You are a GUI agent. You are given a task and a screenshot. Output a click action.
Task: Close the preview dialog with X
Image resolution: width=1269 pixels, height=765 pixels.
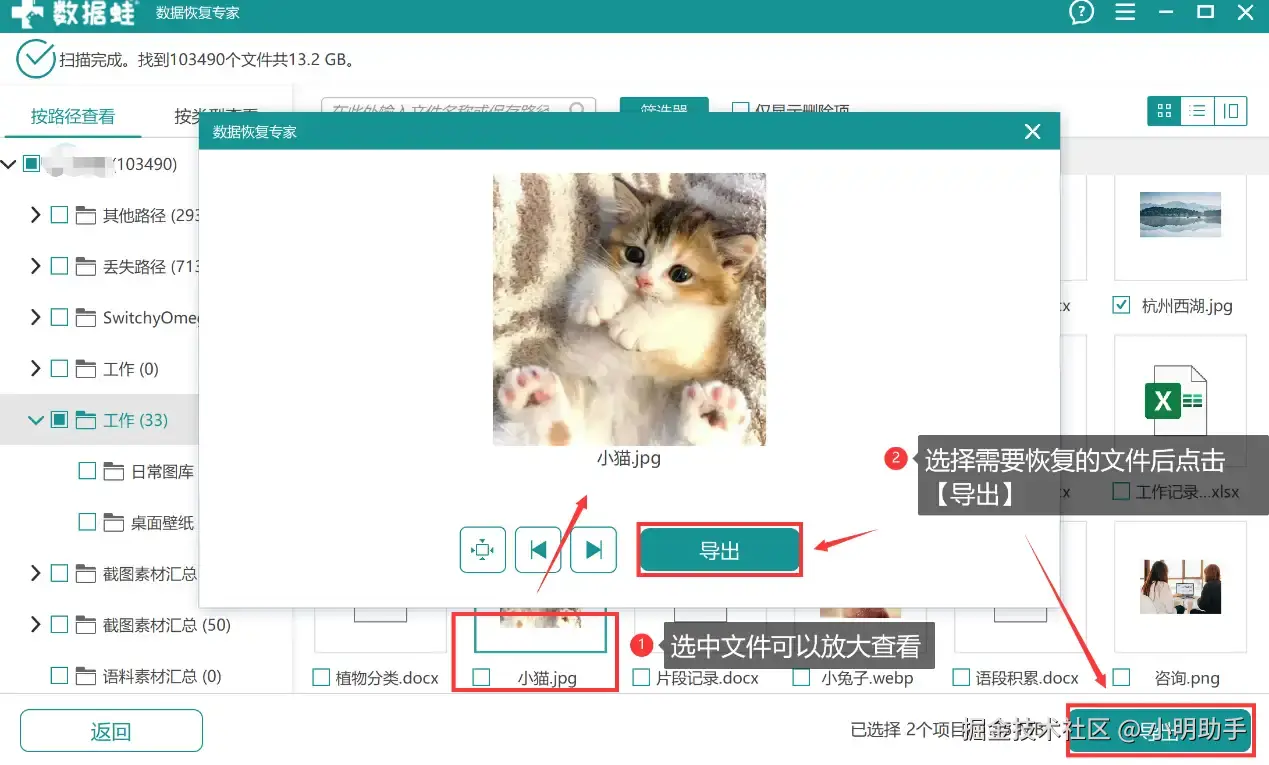tap(1033, 131)
